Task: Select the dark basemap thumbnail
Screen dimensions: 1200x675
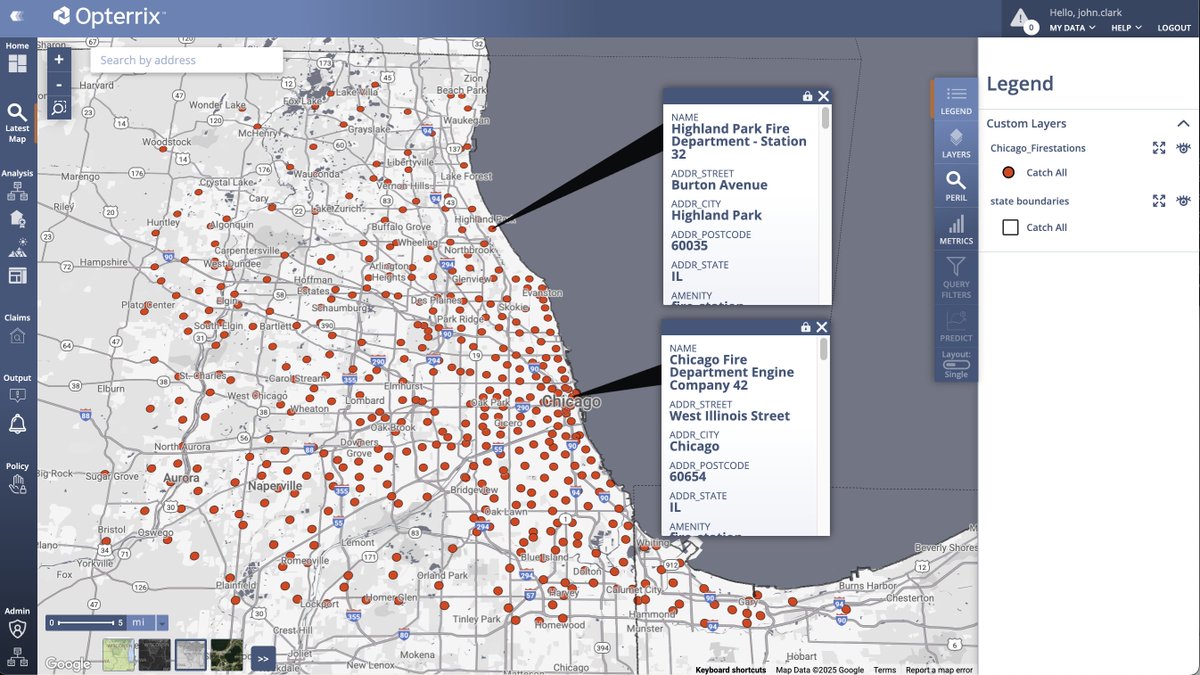Action: [x=154, y=654]
